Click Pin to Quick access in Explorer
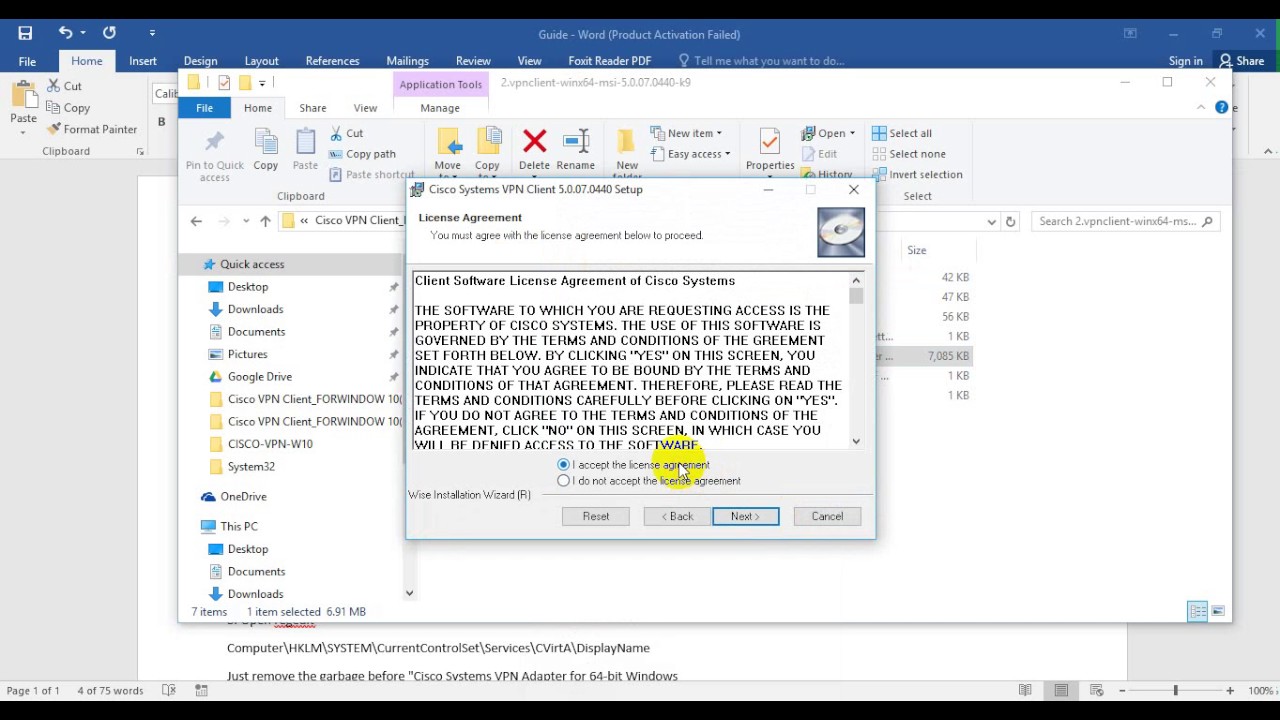The height and width of the screenshot is (720, 1280). click(x=214, y=155)
